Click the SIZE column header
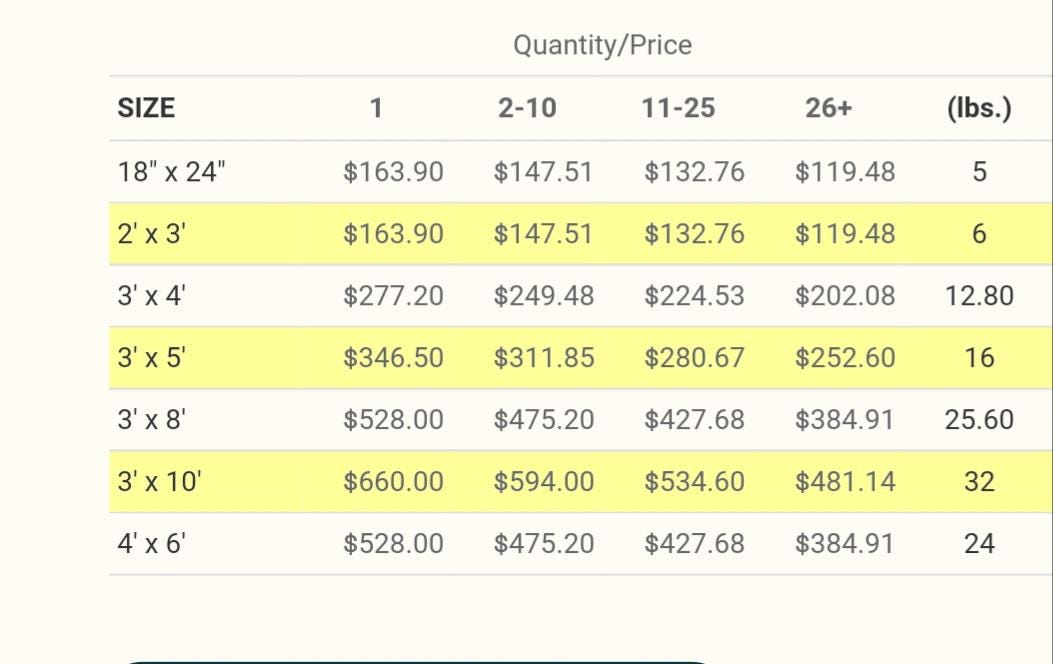 pyautogui.click(x=146, y=108)
